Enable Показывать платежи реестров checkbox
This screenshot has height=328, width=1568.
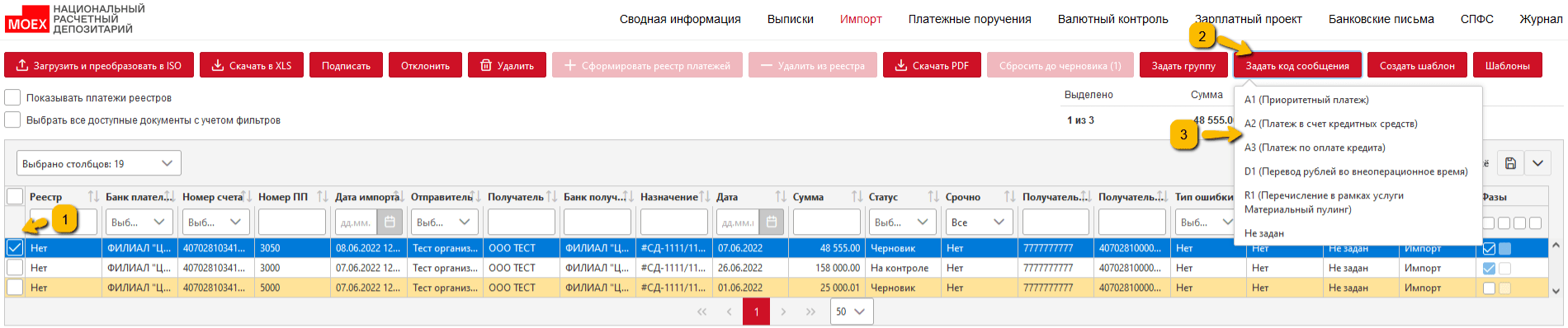pos(12,97)
